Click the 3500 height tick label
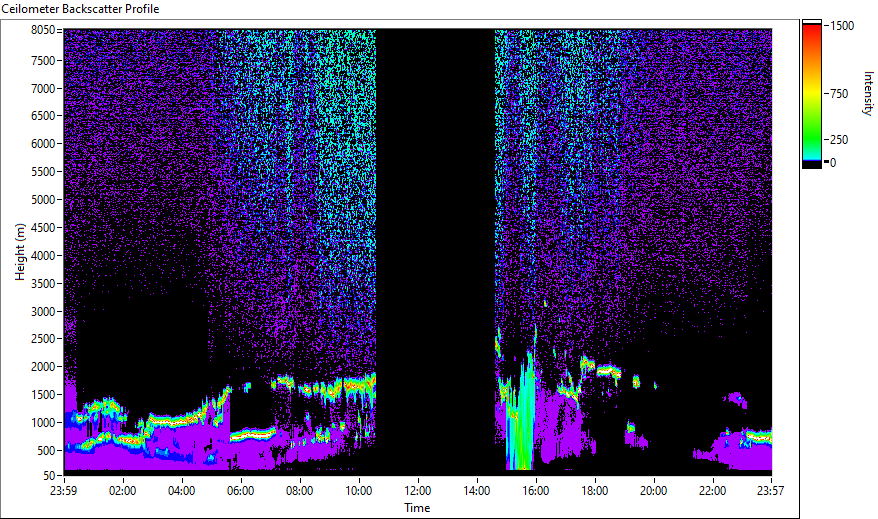Image resolution: width=878 pixels, height=519 pixels. (43, 284)
